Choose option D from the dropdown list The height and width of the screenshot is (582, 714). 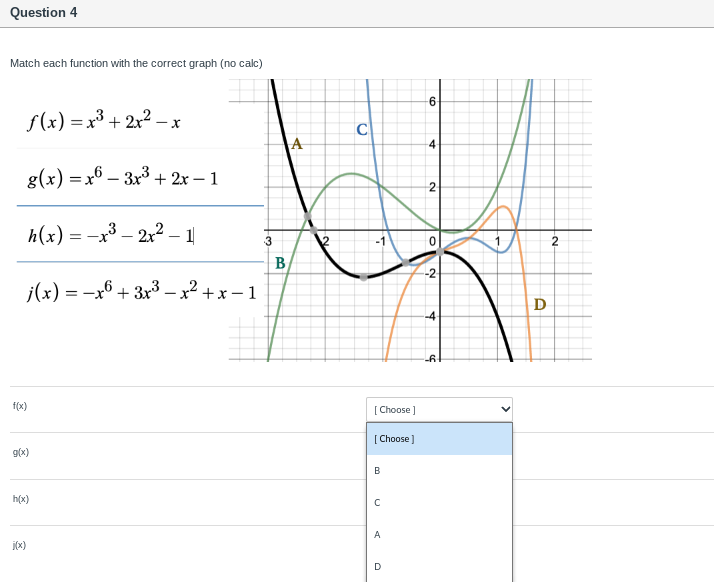(x=439, y=567)
